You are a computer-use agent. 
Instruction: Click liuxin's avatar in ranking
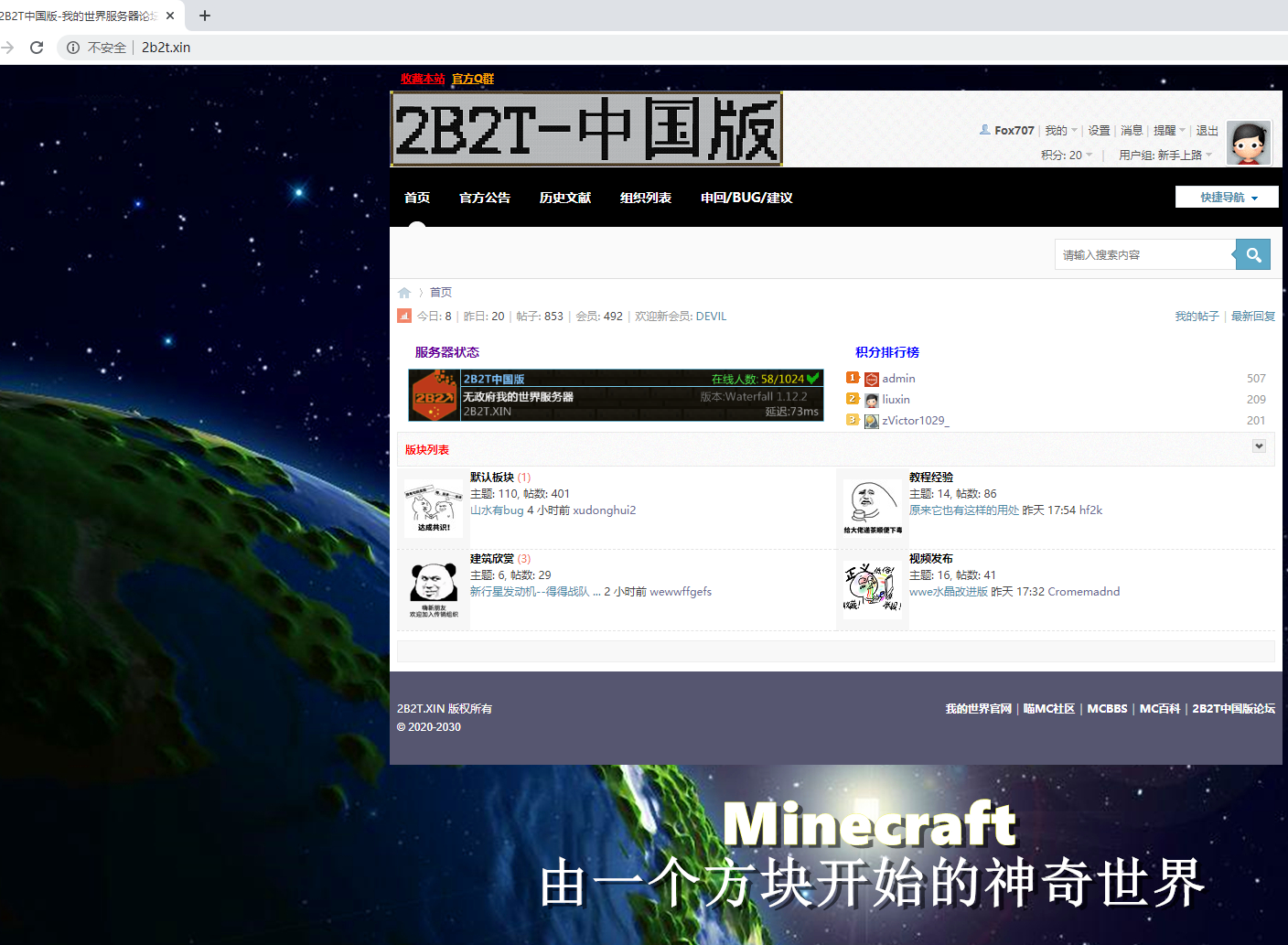[872, 401]
